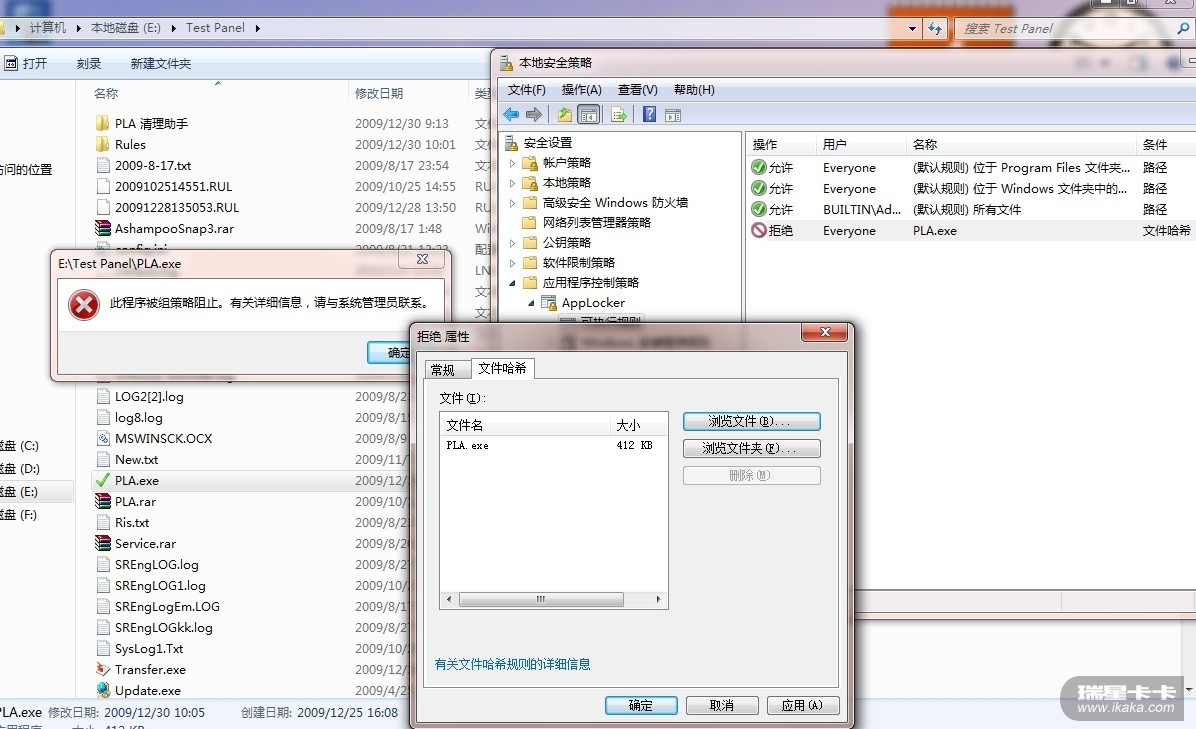Open the address bar history dropdown
Viewport: 1196px width, 729px height.
[912, 28]
